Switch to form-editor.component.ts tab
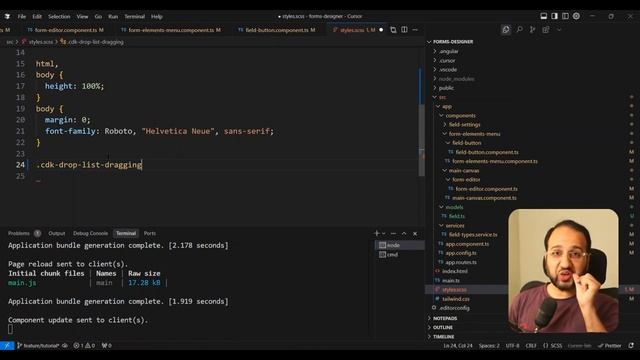The height and width of the screenshot is (360, 640). [x=65, y=30]
